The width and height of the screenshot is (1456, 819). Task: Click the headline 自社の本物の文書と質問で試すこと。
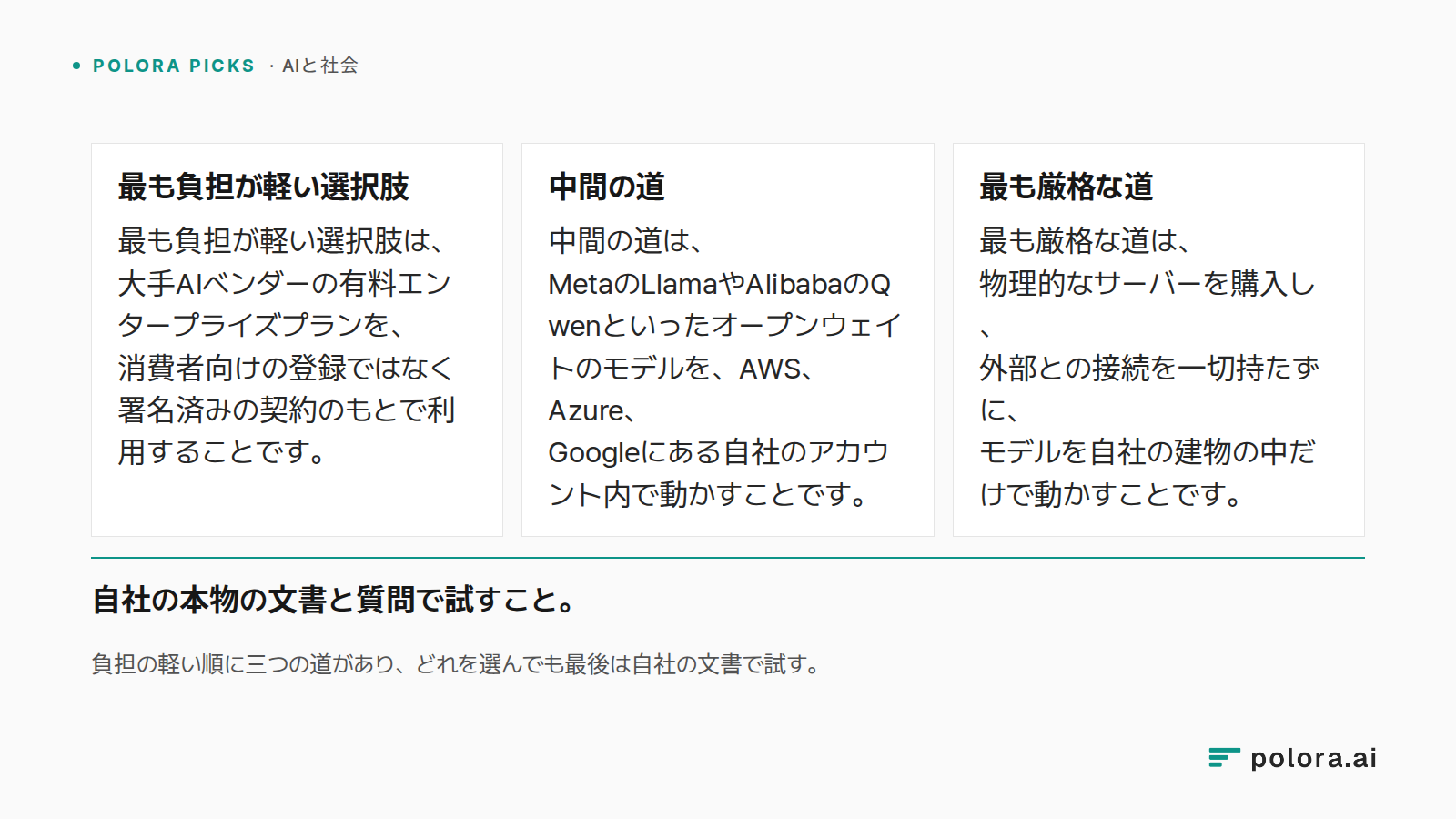(x=334, y=601)
